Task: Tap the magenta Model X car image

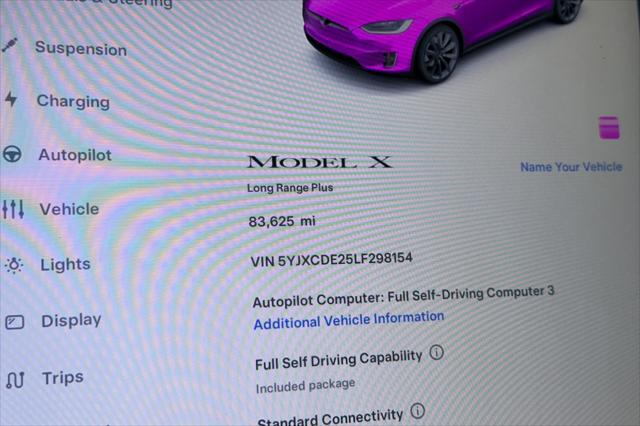Action: click(x=443, y=38)
